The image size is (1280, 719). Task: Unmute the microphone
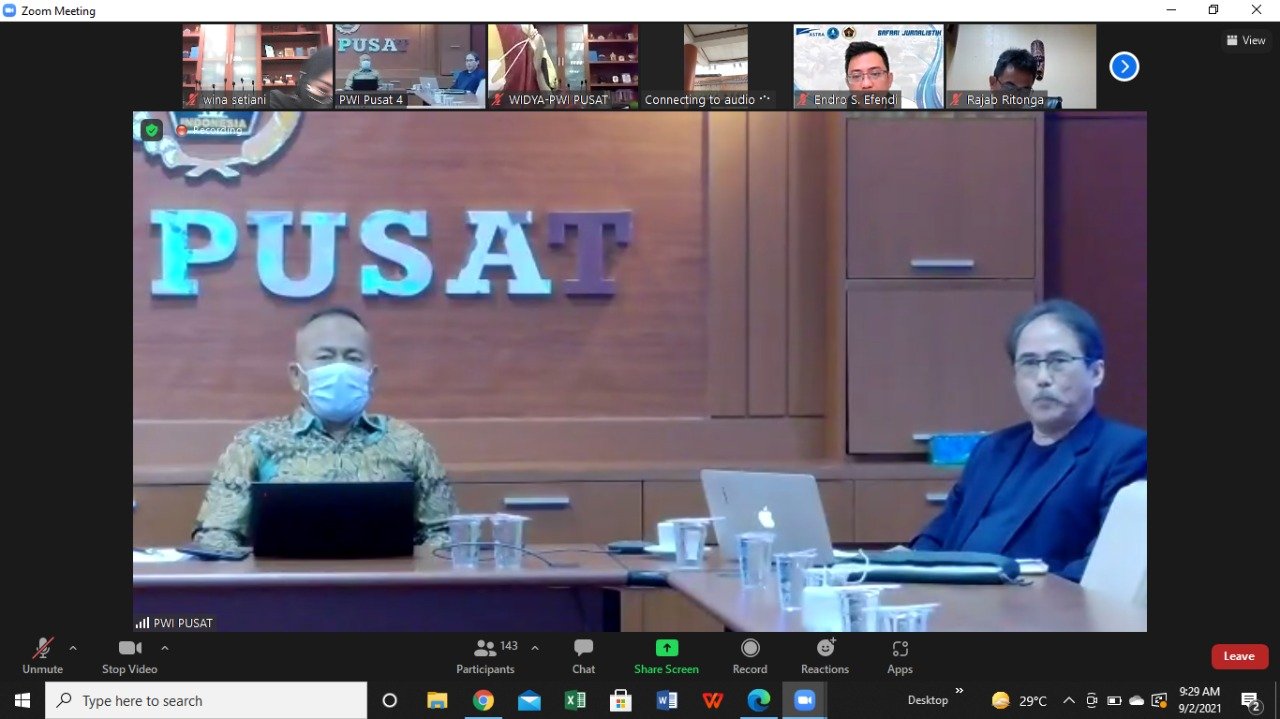coord(42,656)
